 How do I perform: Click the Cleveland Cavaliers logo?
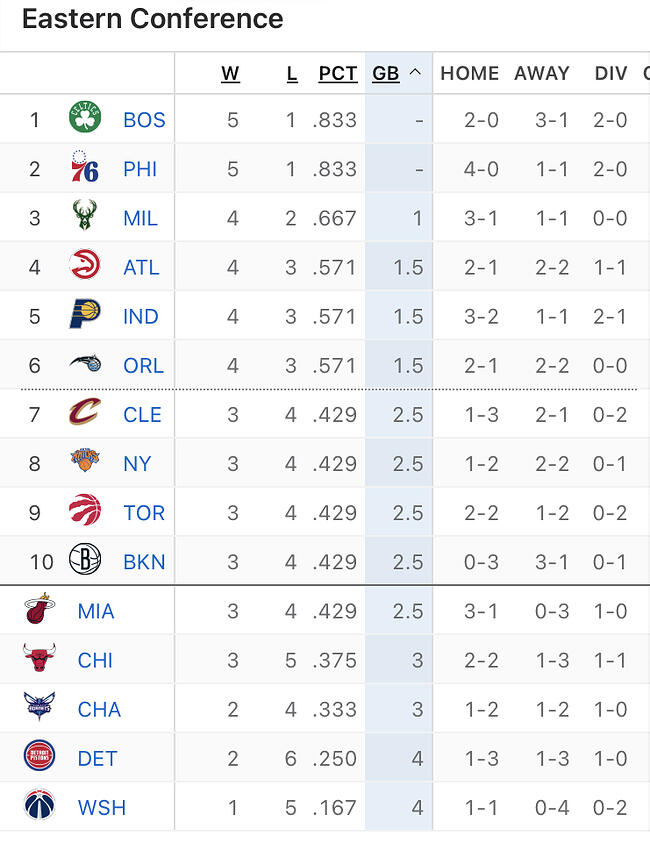coord(85,414)
